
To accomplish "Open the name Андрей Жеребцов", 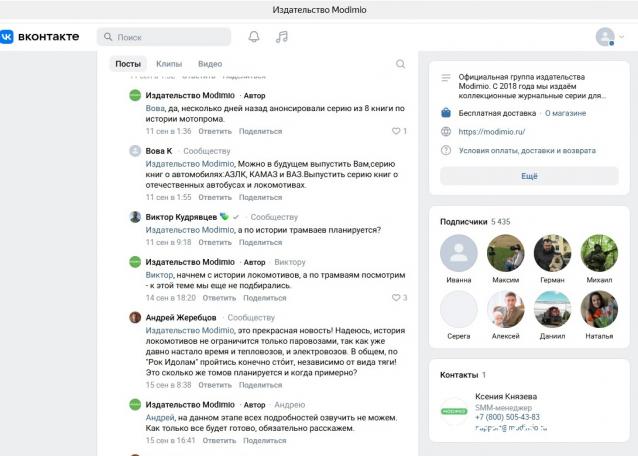I will pos(181,317).
